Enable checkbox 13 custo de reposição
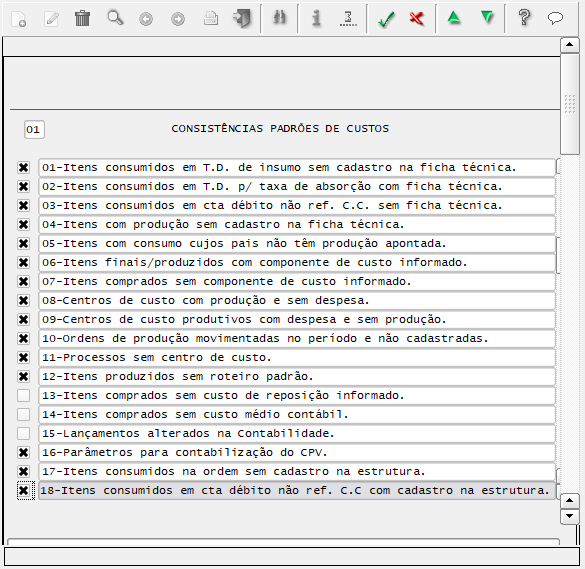 click(24, 396)
